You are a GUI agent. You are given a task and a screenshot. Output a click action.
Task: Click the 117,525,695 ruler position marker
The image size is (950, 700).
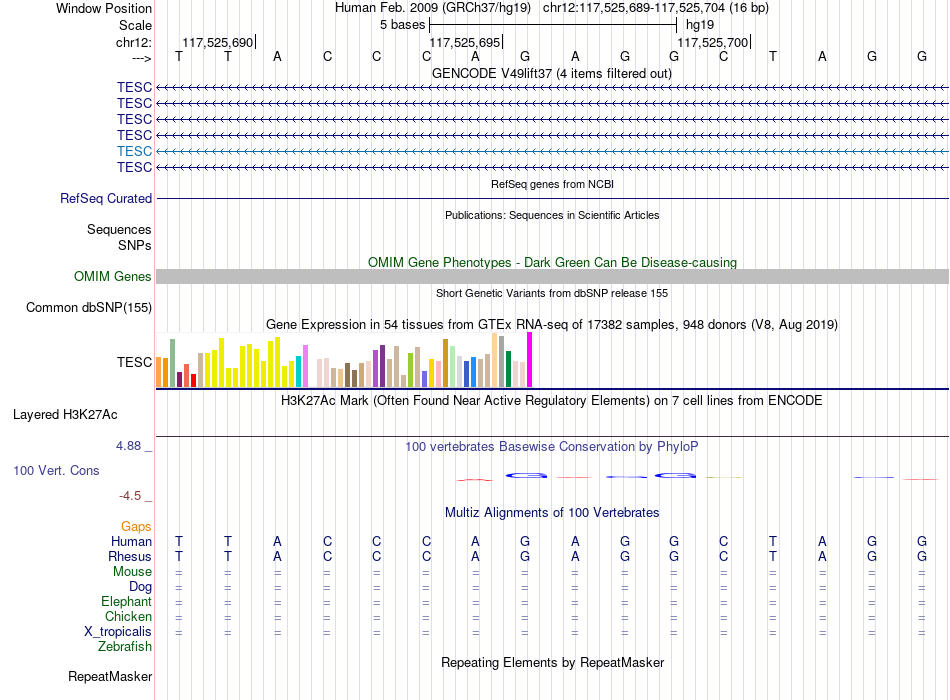coord(465,42)
